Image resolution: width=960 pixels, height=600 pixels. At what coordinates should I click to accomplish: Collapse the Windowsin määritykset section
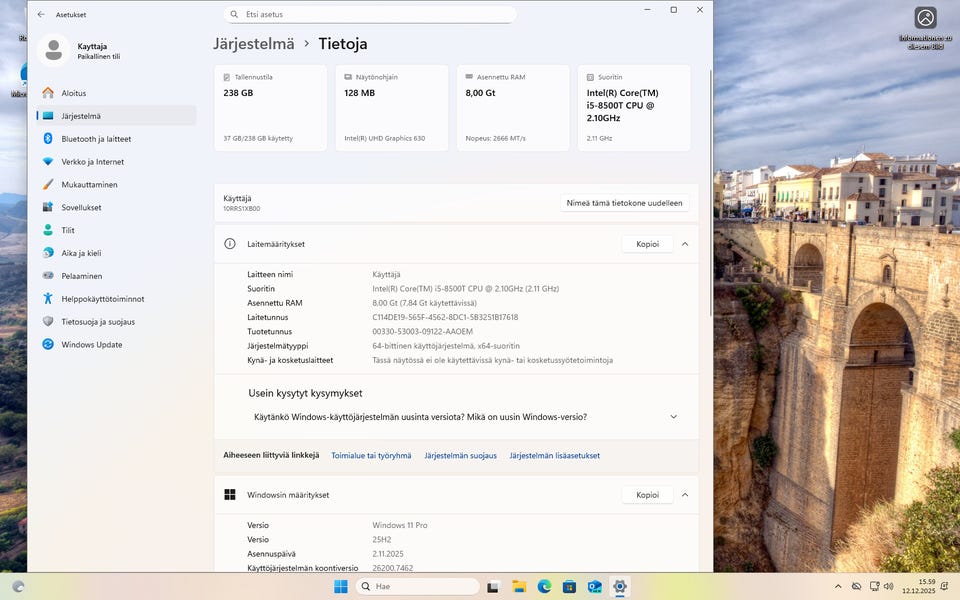click(x=685, y=495)
